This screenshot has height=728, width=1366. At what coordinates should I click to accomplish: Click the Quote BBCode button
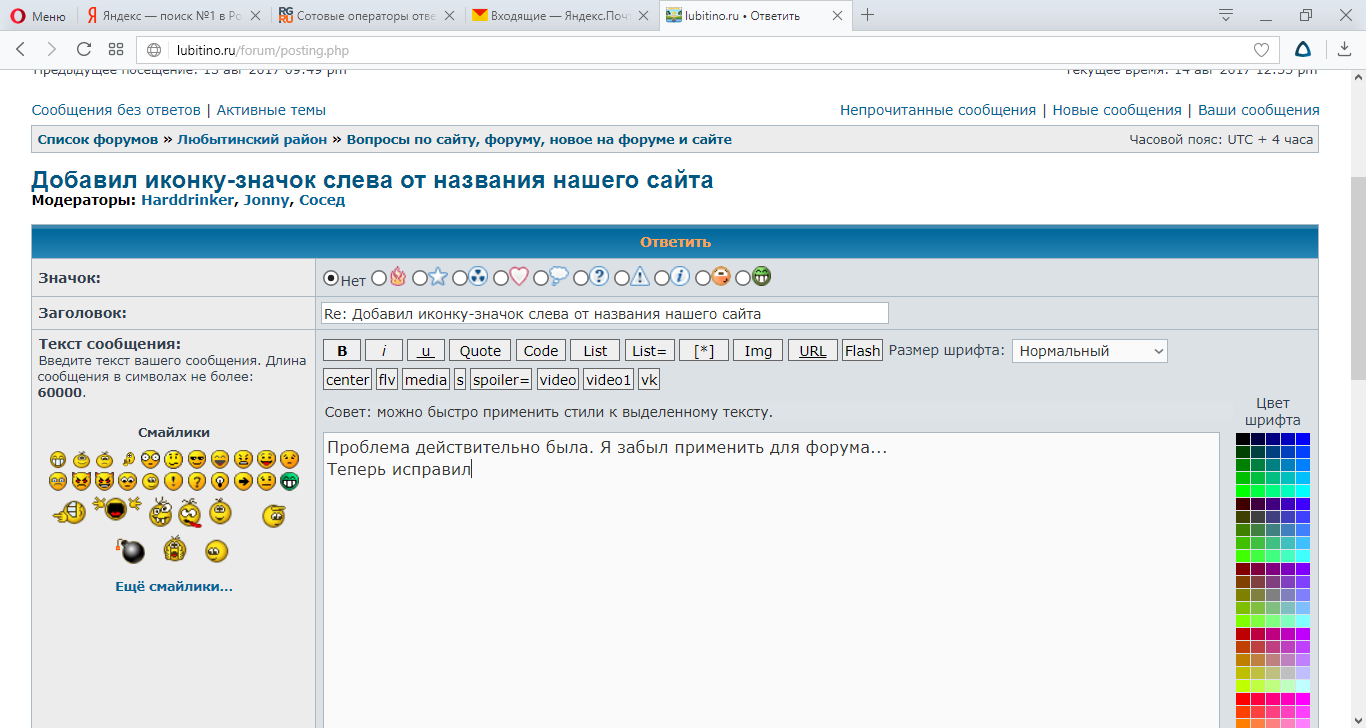click(480, 351)
